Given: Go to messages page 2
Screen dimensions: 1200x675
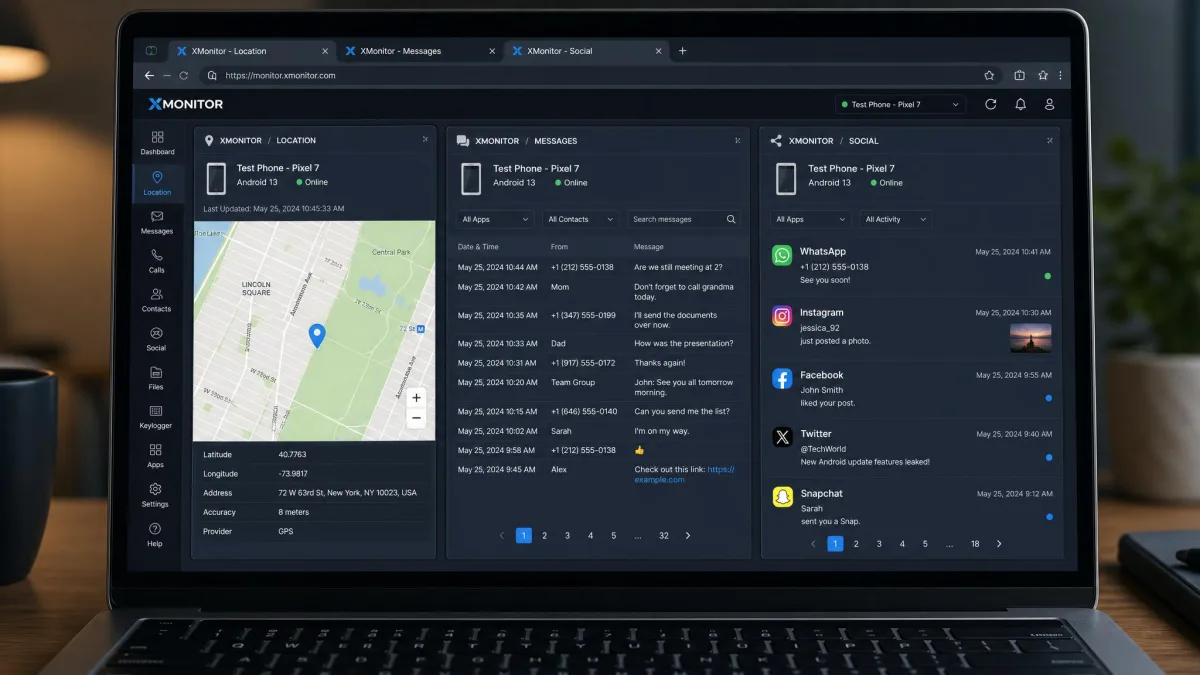Looking at the screenshot, I should click(x=545, y=535).
